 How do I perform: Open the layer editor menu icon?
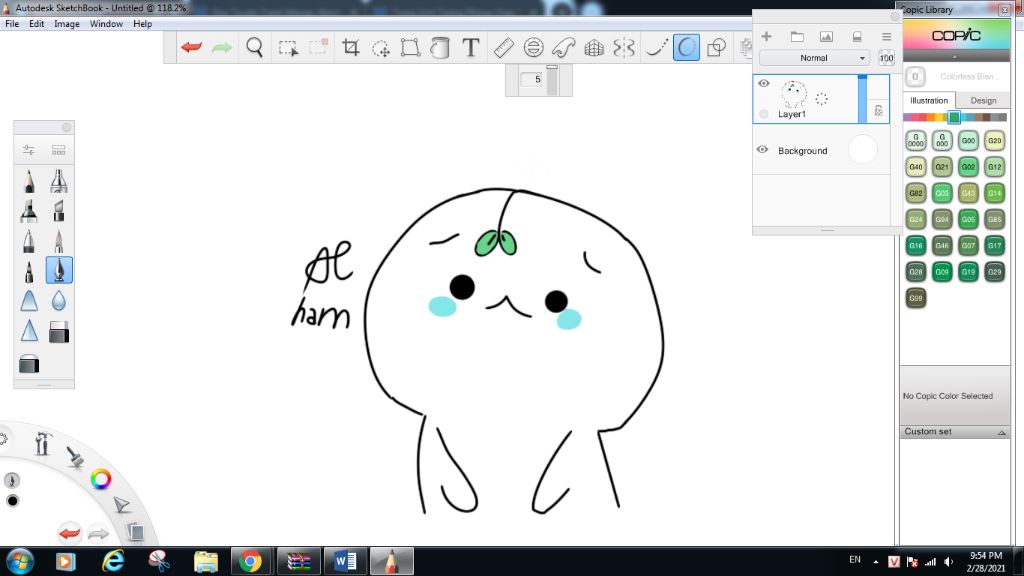tap(886, 37)
